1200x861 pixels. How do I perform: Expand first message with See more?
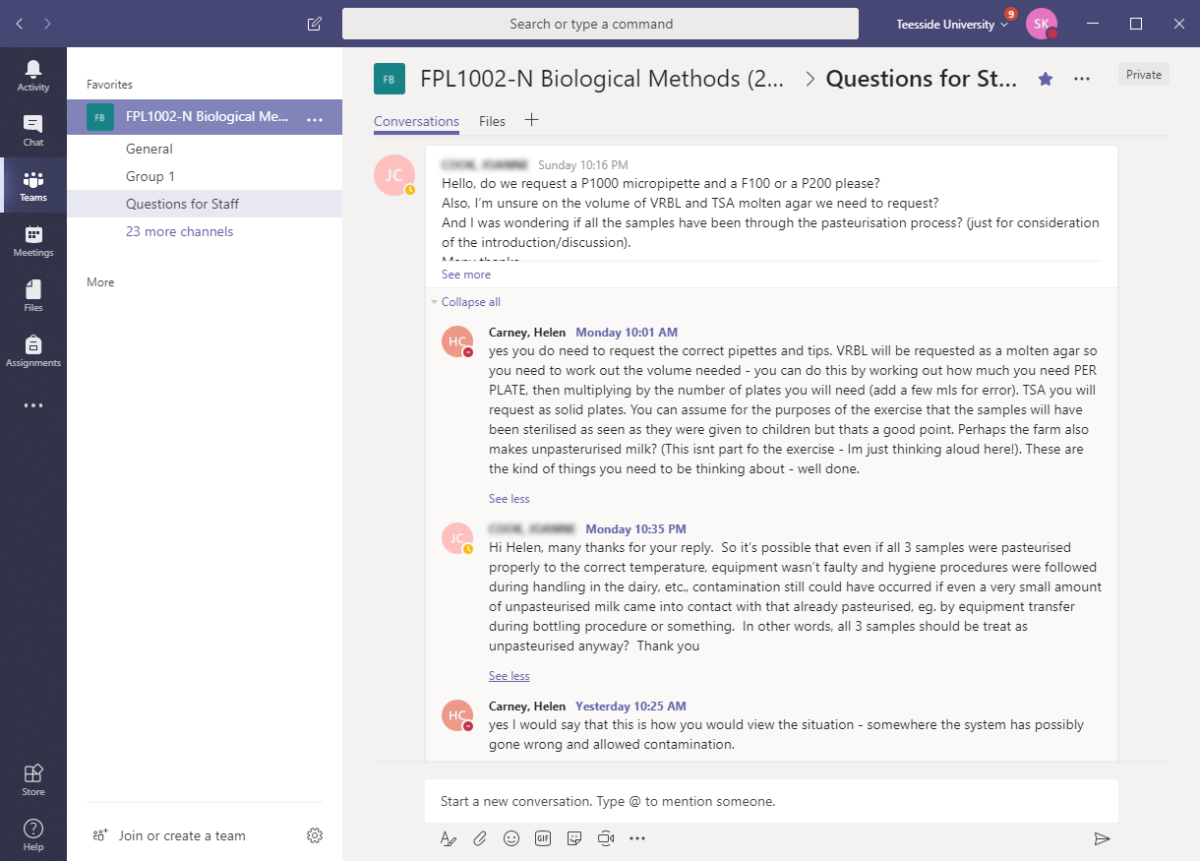click(x=466, y=274)
